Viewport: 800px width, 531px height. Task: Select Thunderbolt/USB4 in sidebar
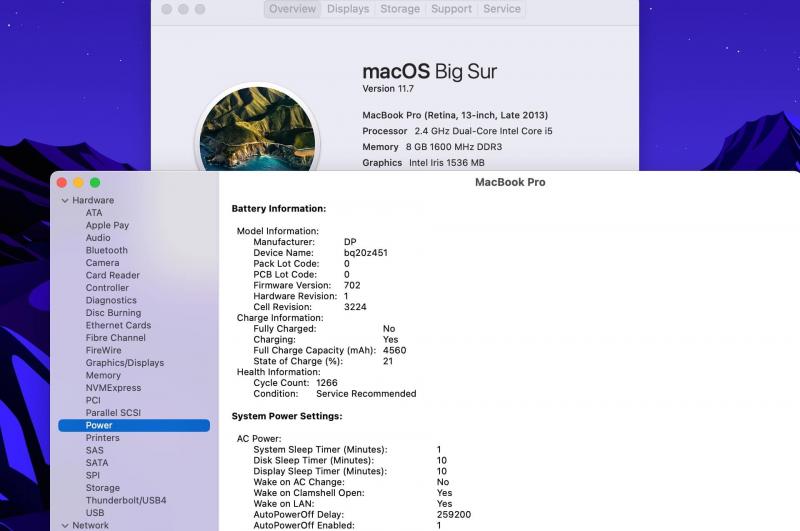pyautogui.click(x=126, y=500)
